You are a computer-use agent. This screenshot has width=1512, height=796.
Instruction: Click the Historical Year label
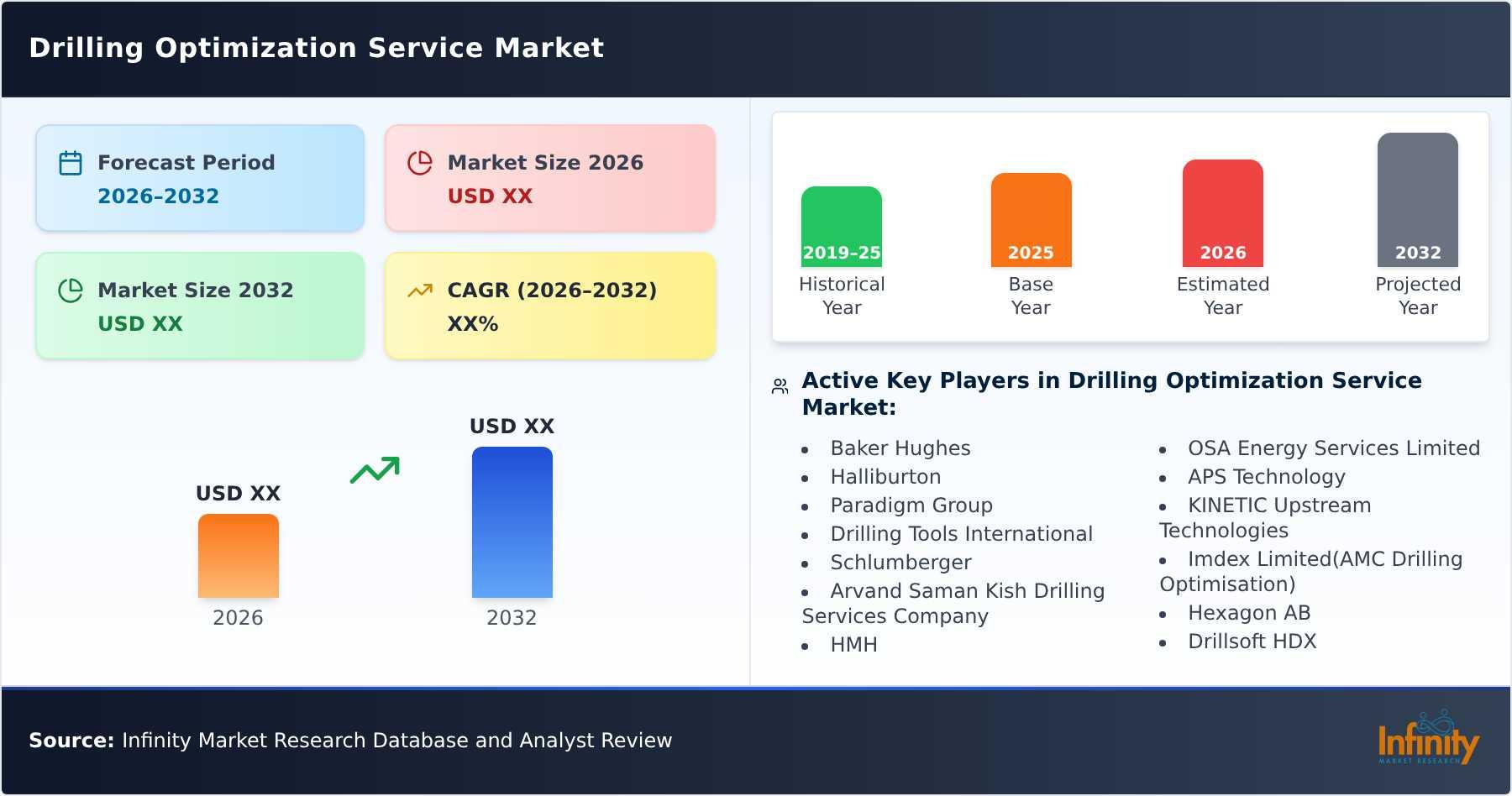click(842, 296)
